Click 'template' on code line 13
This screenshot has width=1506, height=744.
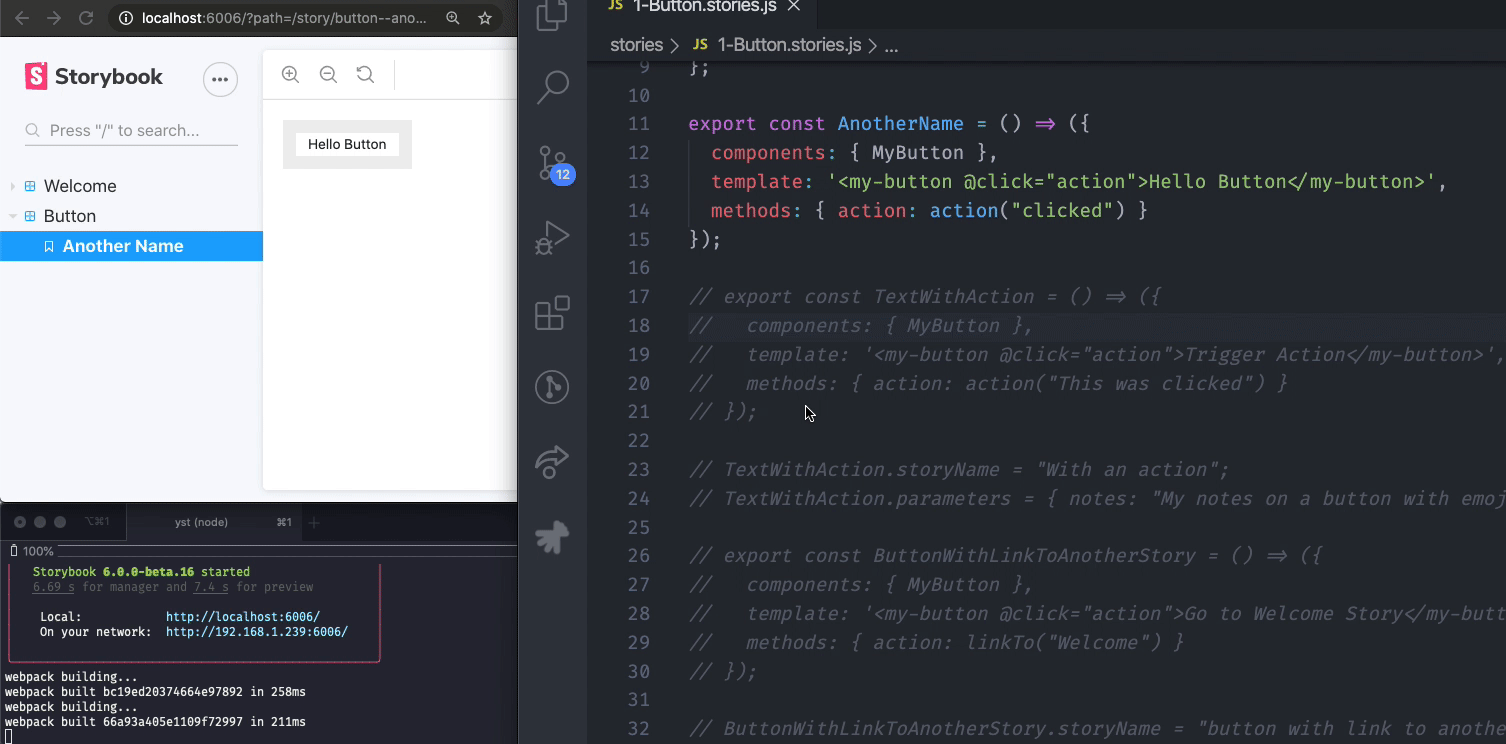(757, 182)
